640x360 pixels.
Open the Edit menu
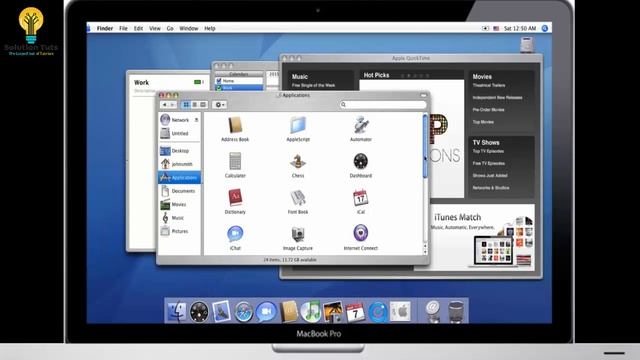pyautogui.click(x=138, y=29)
